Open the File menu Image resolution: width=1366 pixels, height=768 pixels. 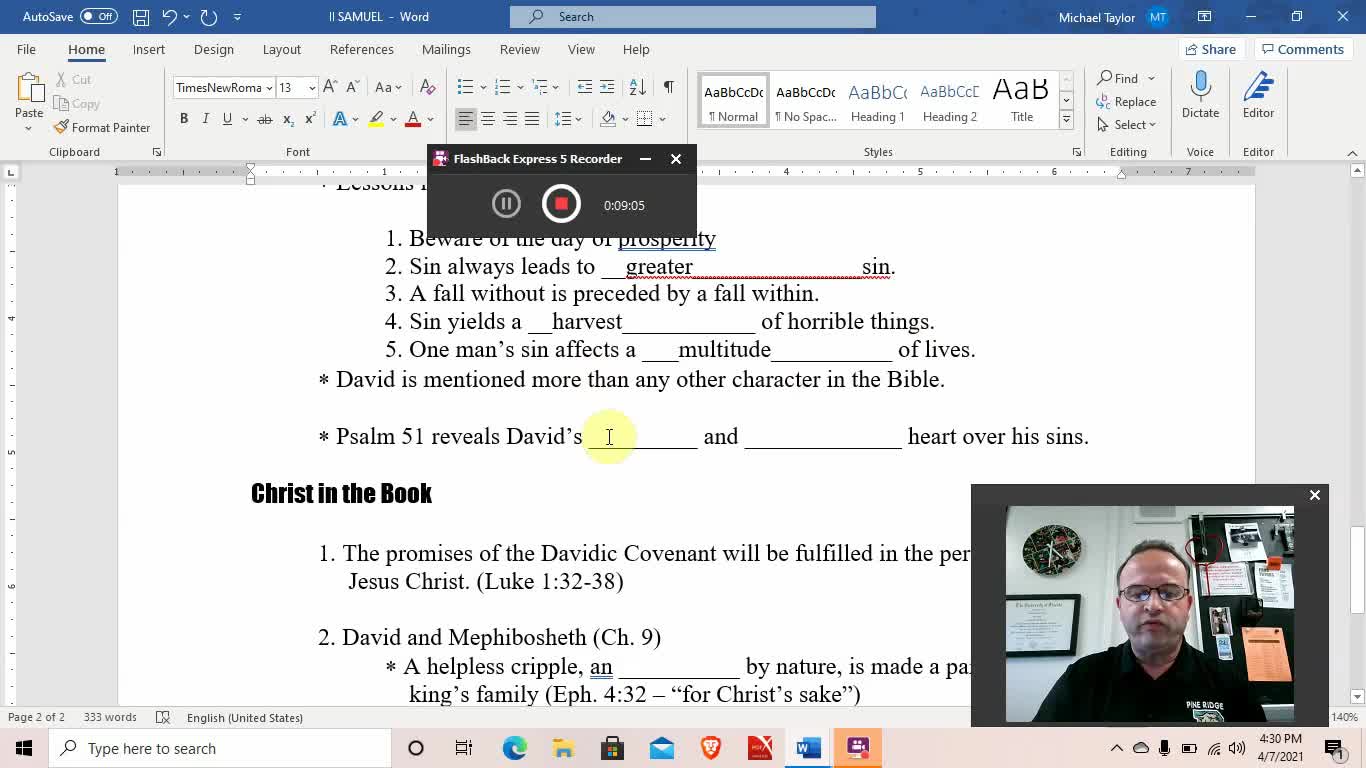(26, 49)
